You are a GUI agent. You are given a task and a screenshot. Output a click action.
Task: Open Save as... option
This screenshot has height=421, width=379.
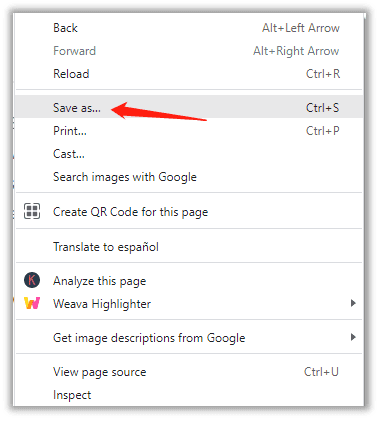189,107
